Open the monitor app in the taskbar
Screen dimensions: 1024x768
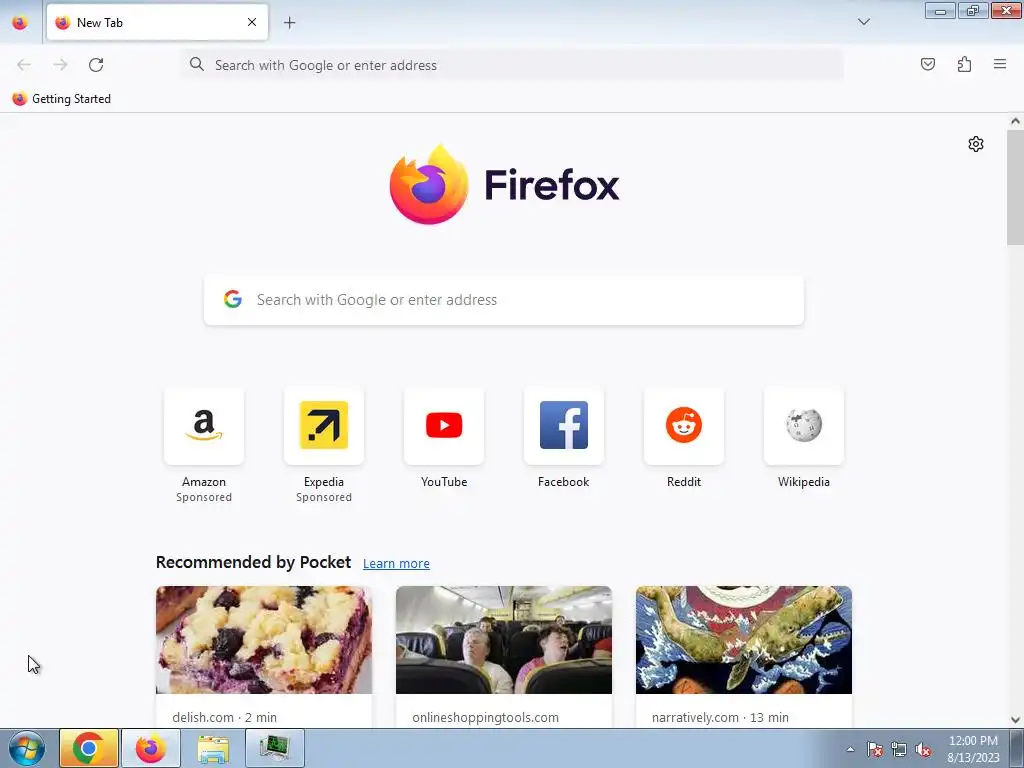click(275, 748)
